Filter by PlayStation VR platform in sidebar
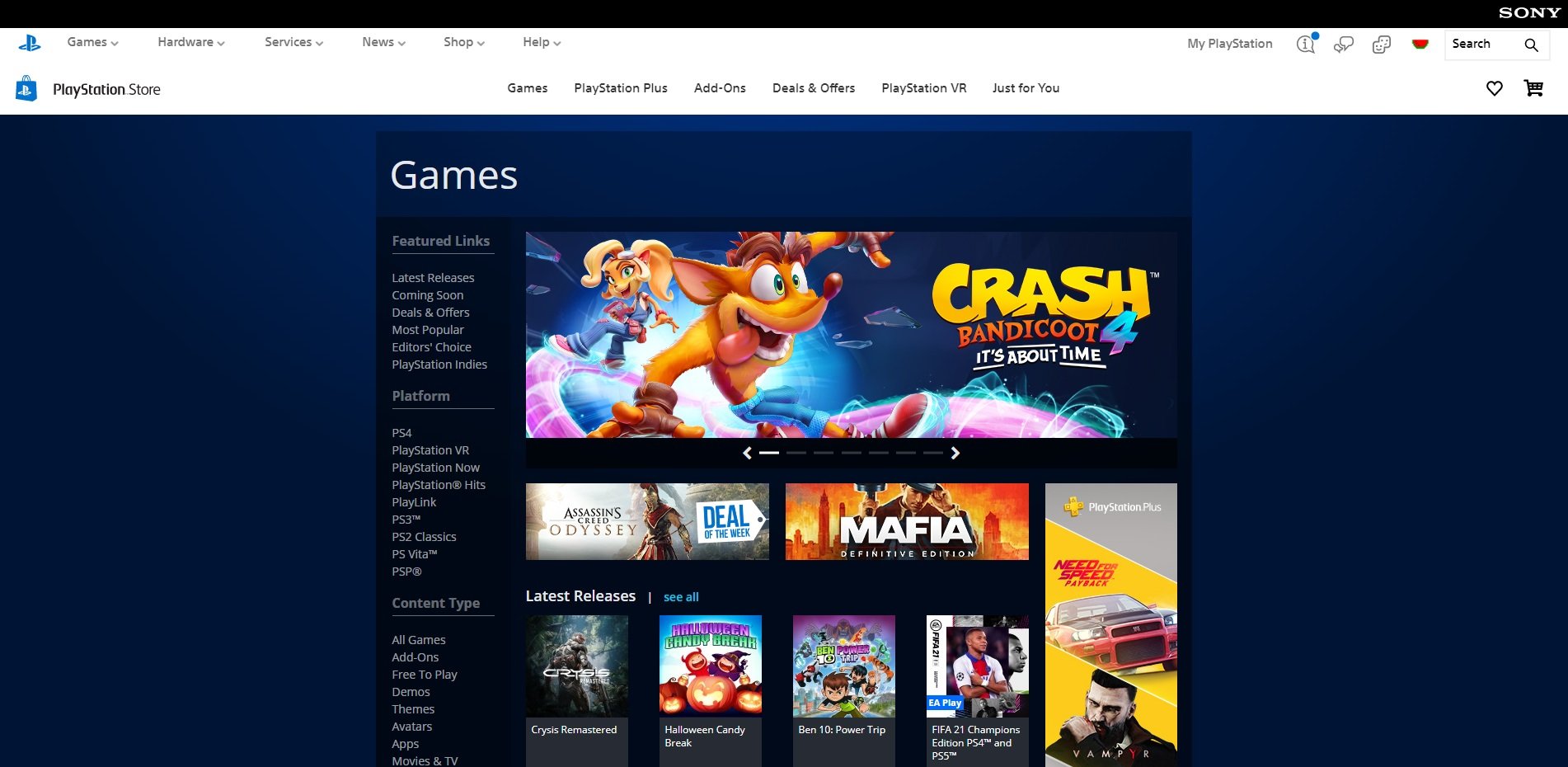This screenshot has height=767, width=1568. pos(430,450)
